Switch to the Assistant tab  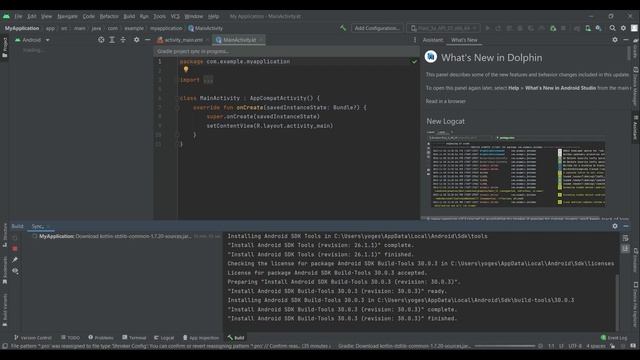(433, 40)
